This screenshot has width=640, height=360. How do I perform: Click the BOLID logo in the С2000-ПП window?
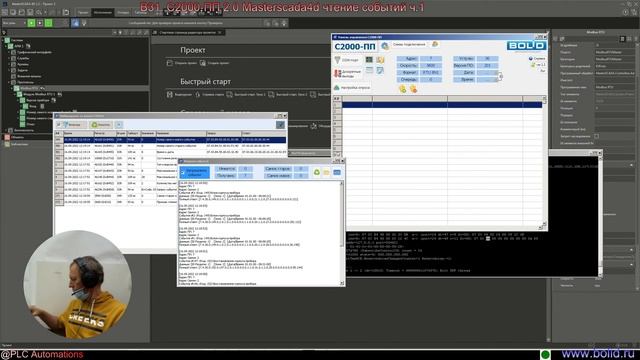[527, 46]
